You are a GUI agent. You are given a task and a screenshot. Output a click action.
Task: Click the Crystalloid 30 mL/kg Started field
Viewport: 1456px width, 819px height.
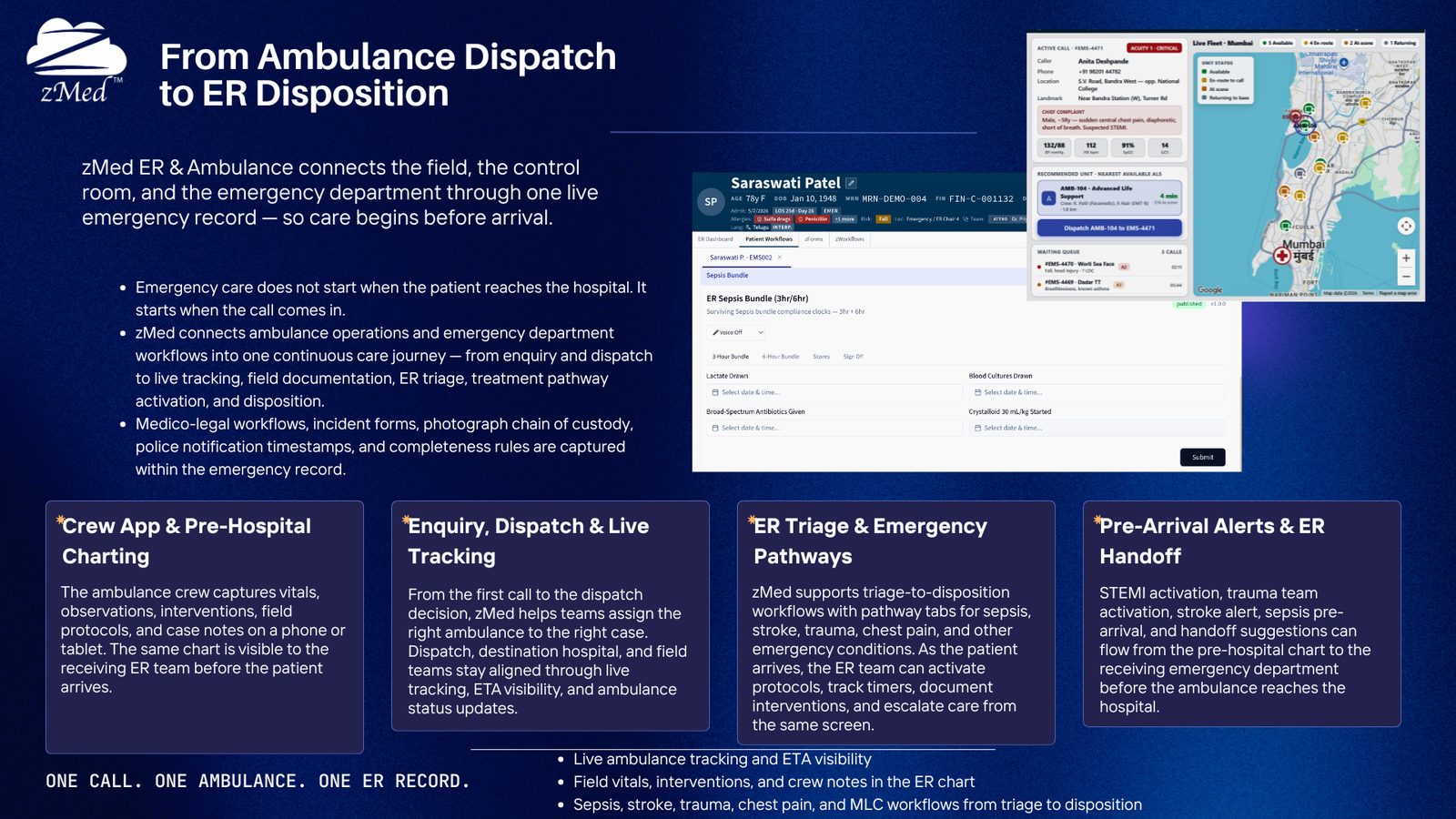(1097, 428)
